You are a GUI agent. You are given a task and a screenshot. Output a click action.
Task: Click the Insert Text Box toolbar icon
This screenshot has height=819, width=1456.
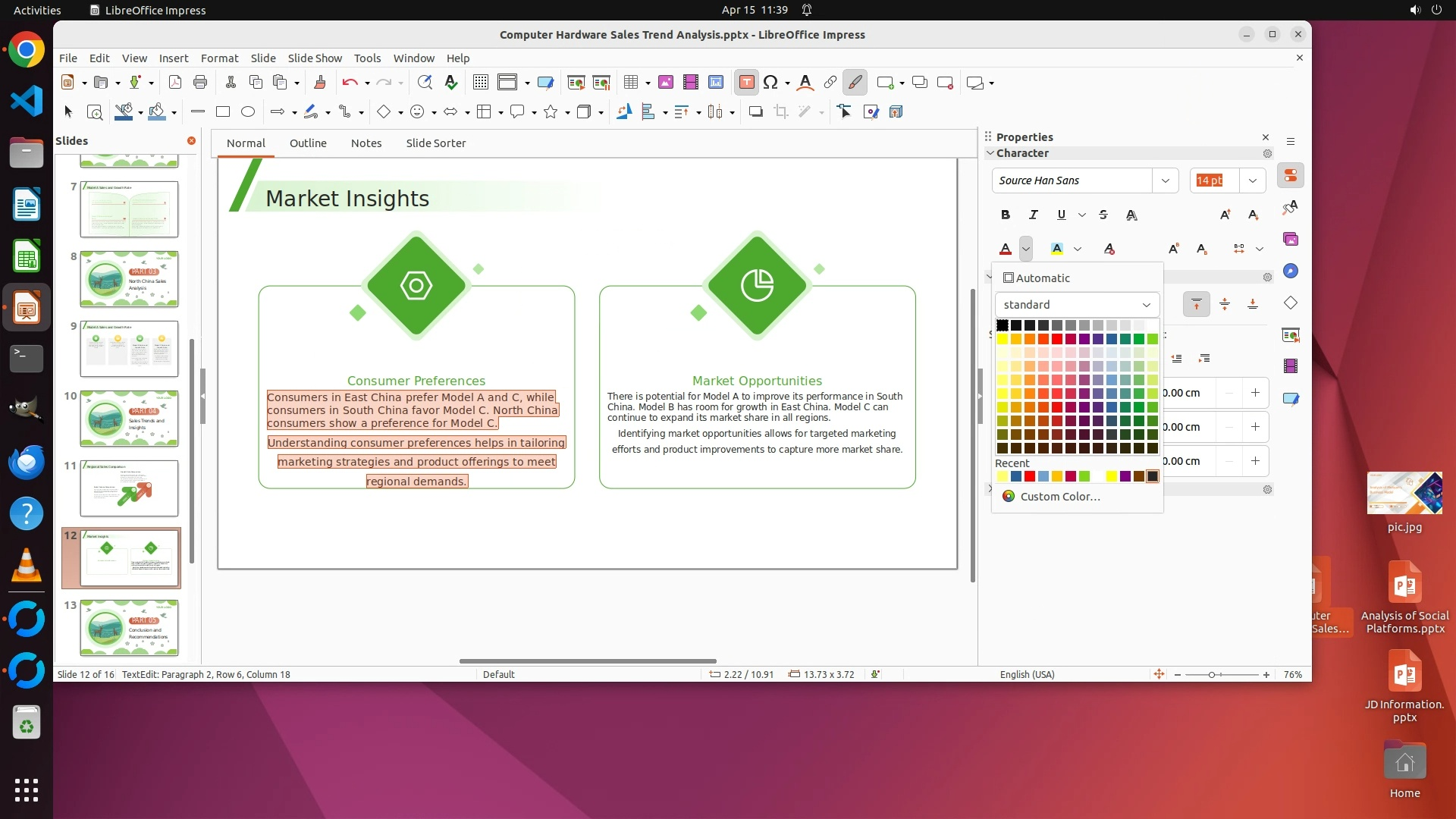click(746, 83)
